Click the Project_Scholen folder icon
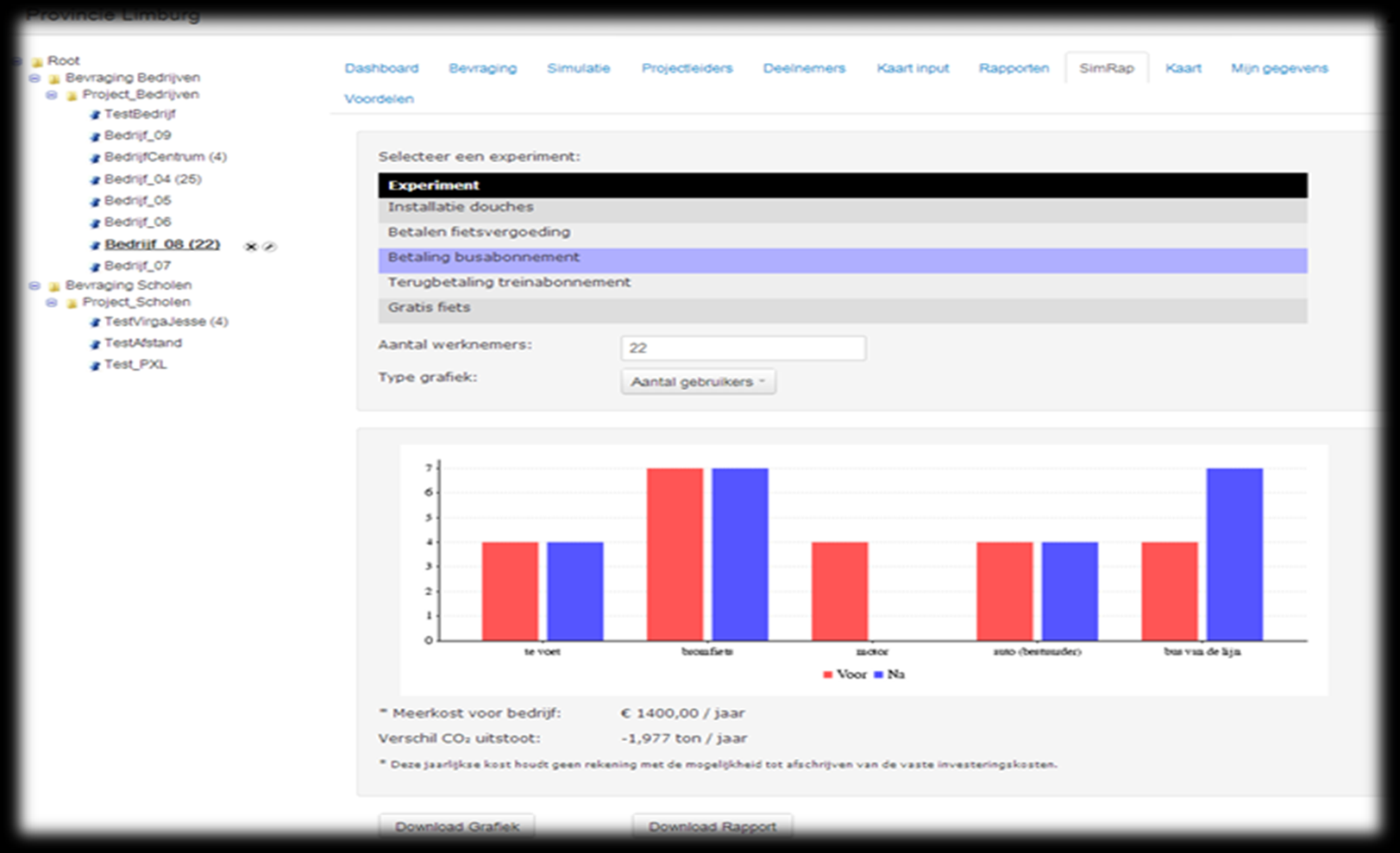 [72, 303]
